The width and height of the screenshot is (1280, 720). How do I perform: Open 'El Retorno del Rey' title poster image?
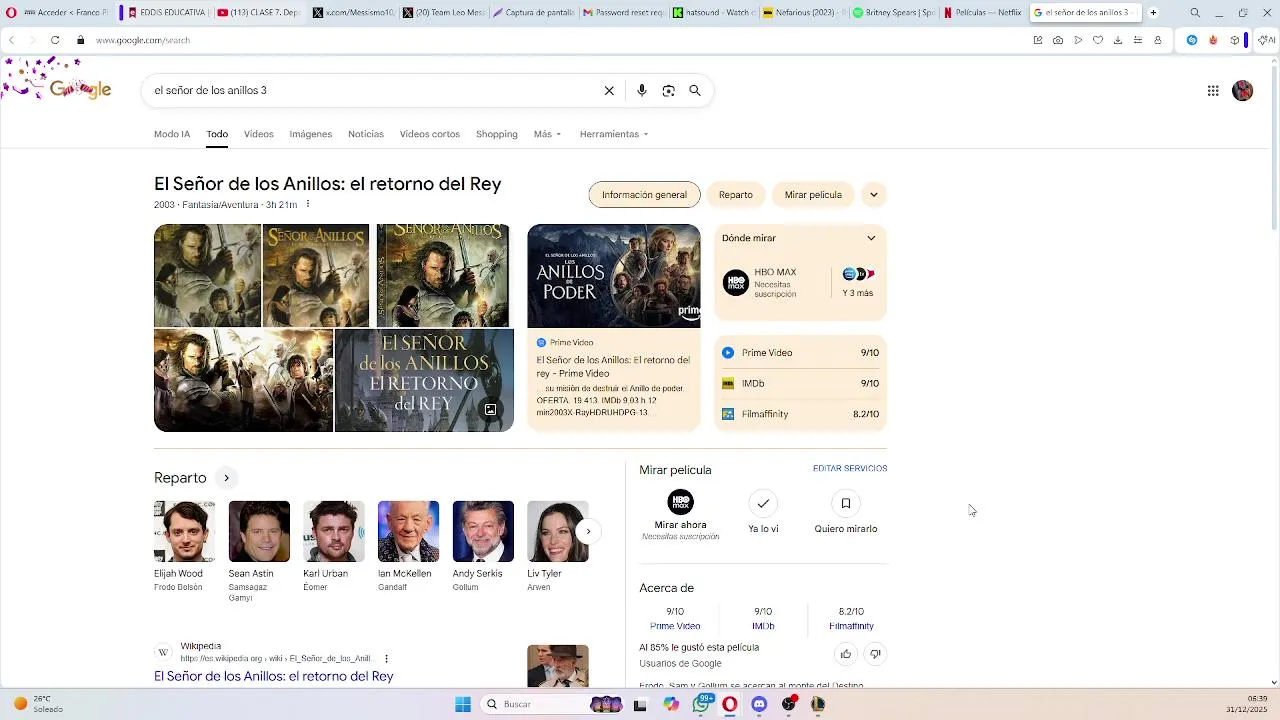click(424, 380)
